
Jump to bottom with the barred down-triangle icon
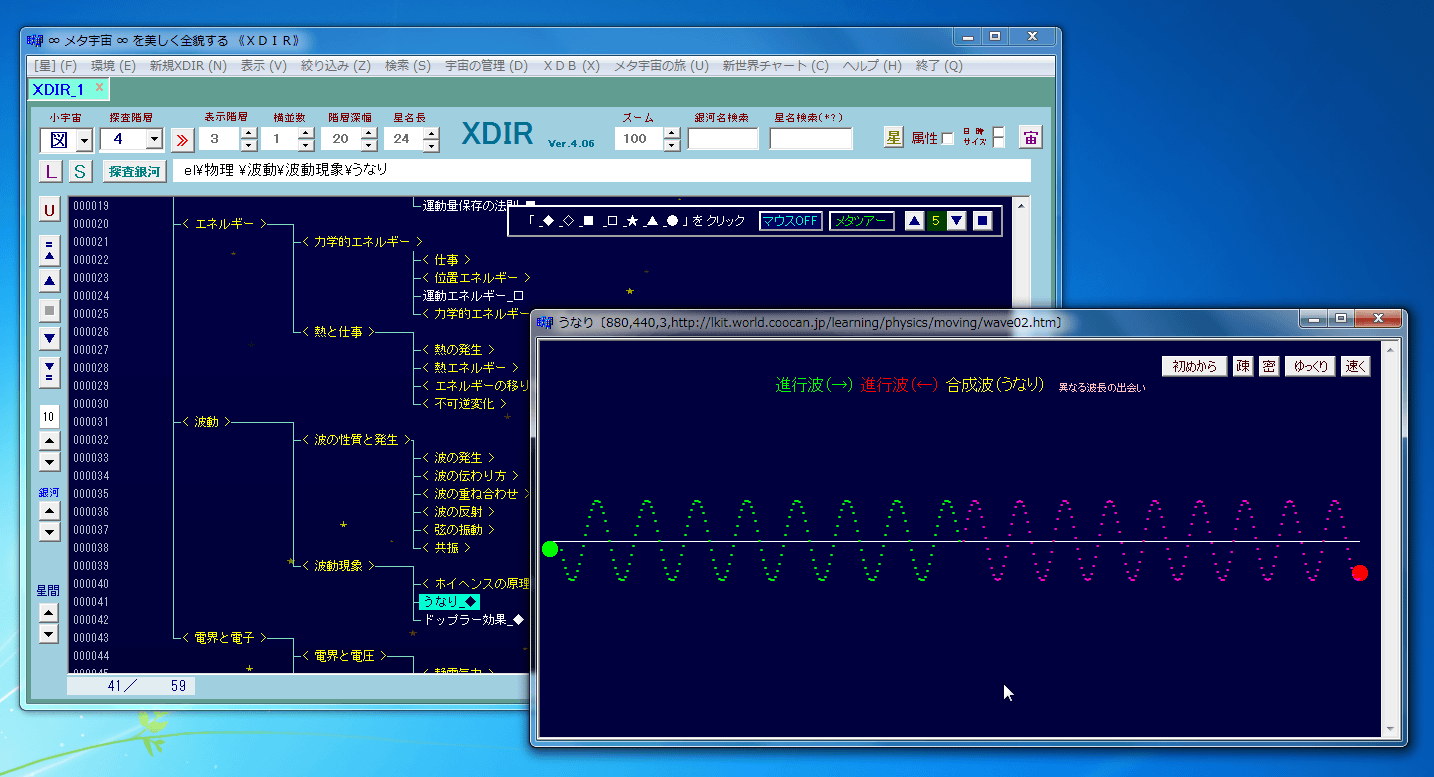pos(49,372)
